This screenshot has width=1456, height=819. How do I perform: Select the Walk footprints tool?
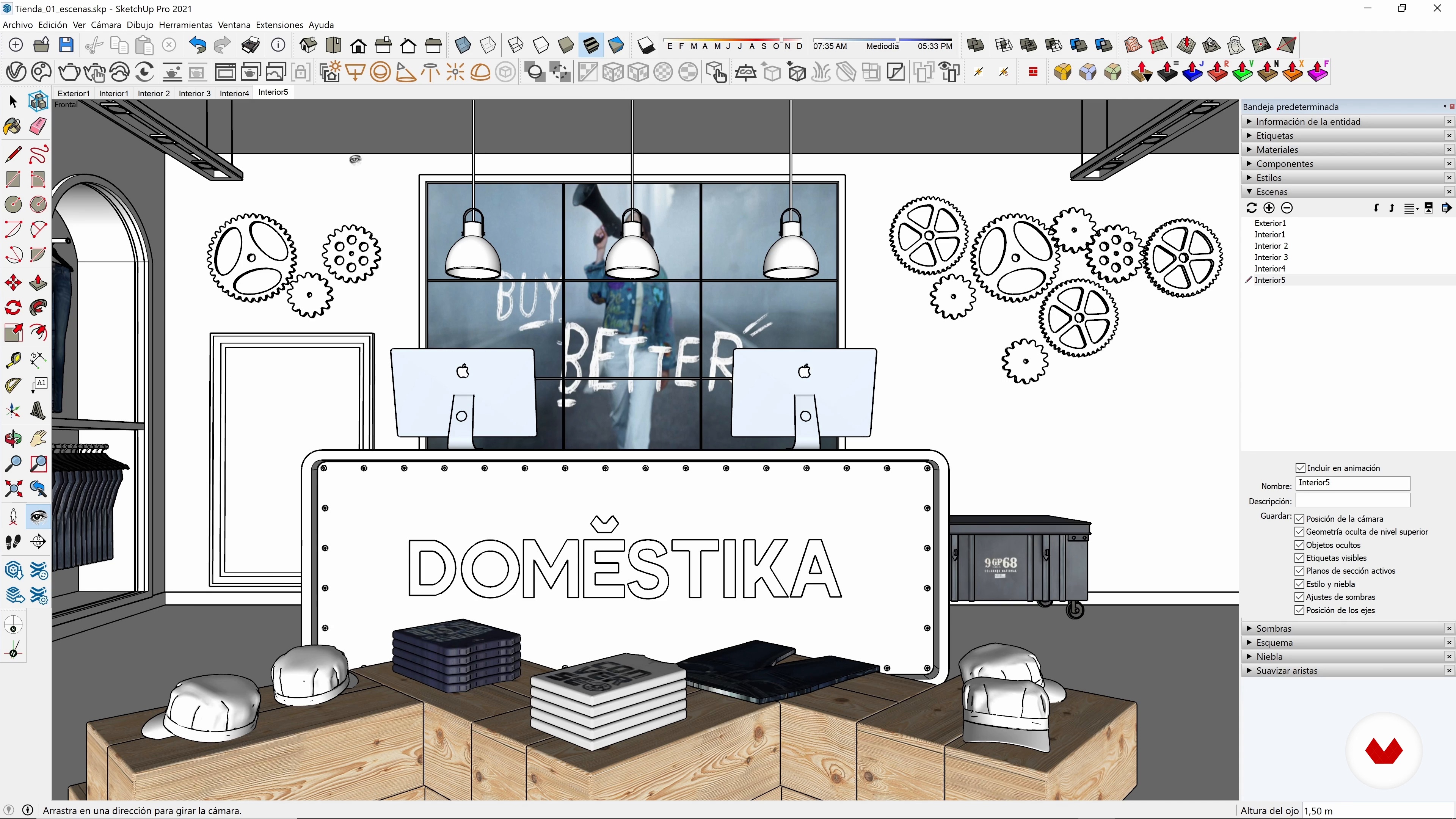click(x=14, y=542)
